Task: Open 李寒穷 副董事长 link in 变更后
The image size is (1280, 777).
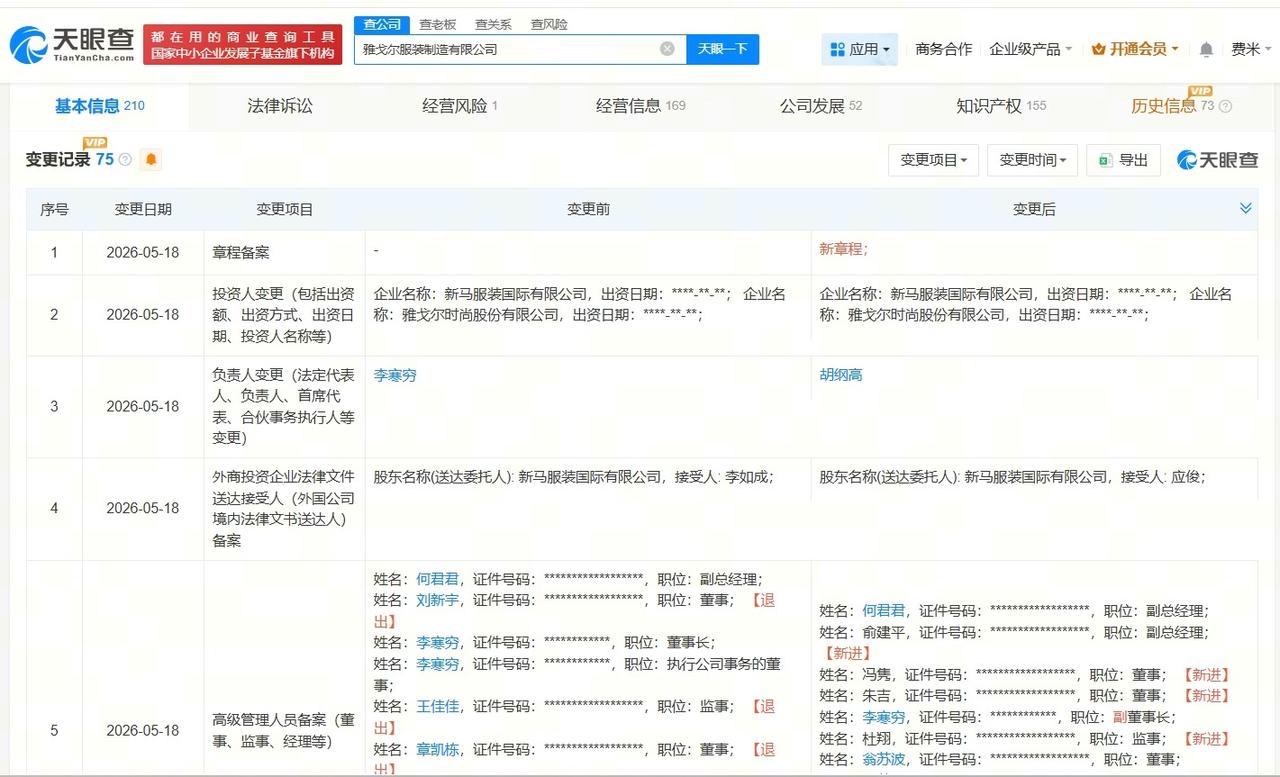Action: (883, 717)
